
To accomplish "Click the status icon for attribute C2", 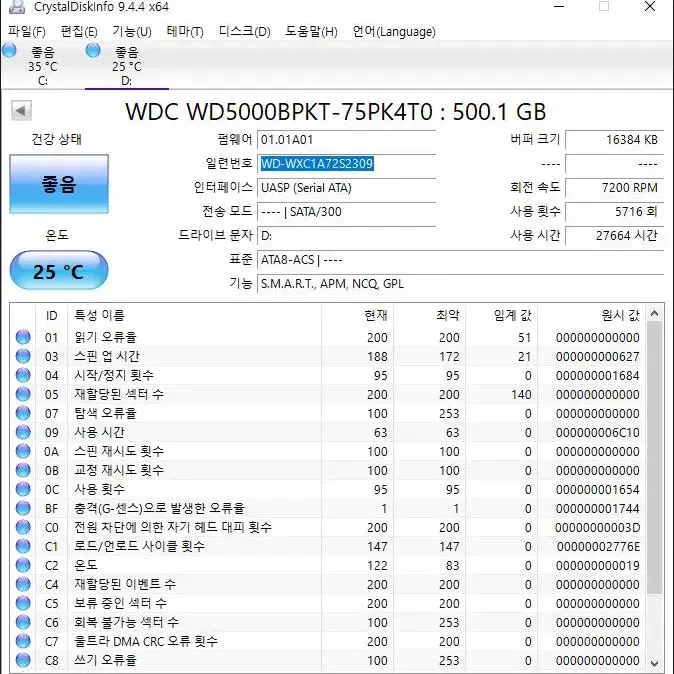I will [x=23, y=565].
